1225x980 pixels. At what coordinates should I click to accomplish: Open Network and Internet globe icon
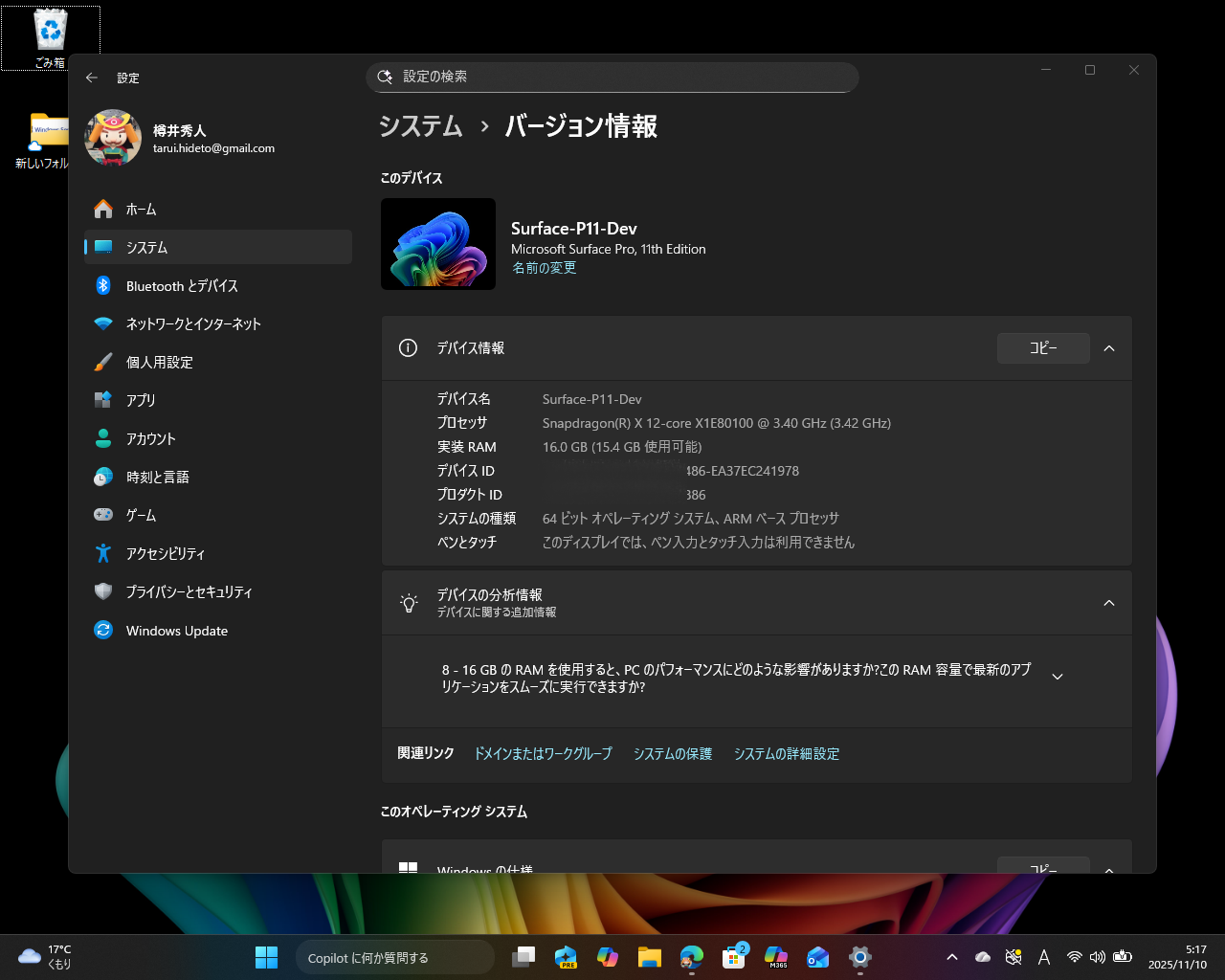[x=105, y=323]
